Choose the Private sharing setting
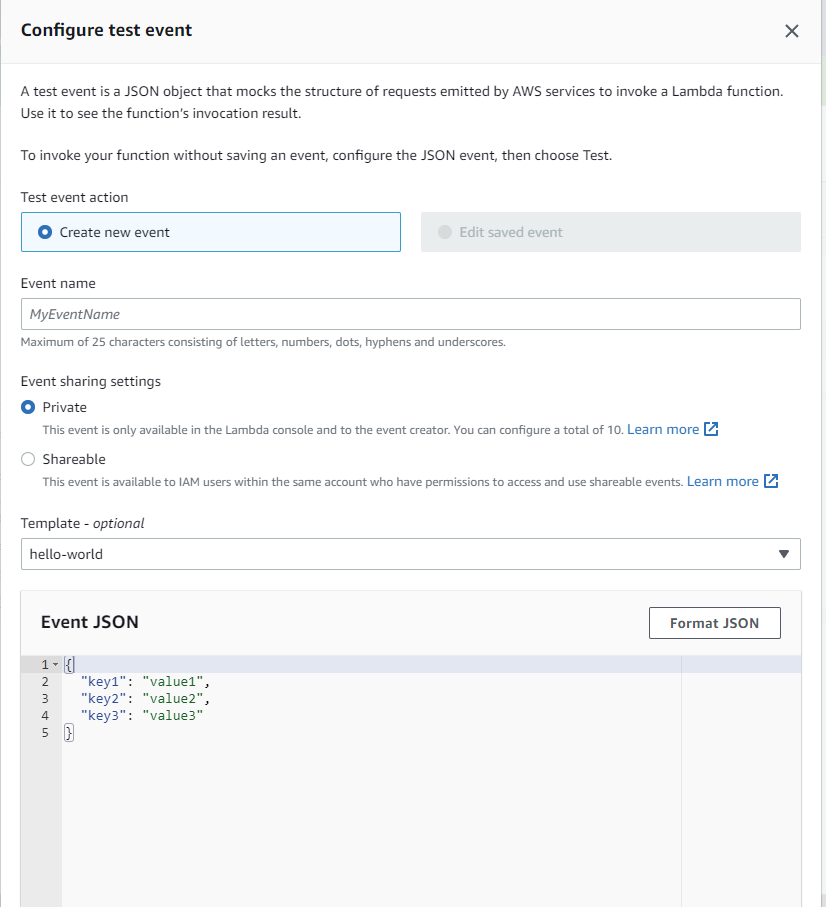The height and width of the screenshot is (907, 826). click(28, 407)
